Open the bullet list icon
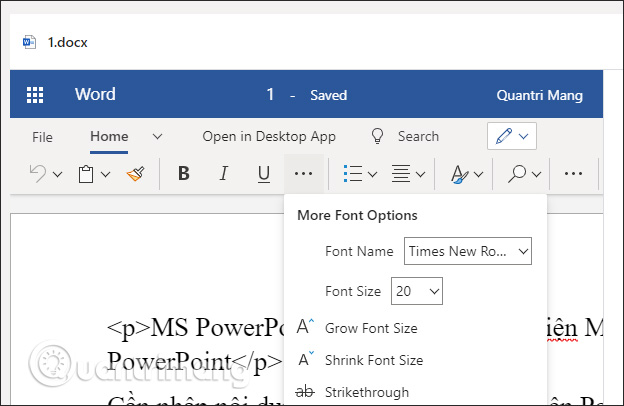The image size is (624, 406). coord(353,174)
